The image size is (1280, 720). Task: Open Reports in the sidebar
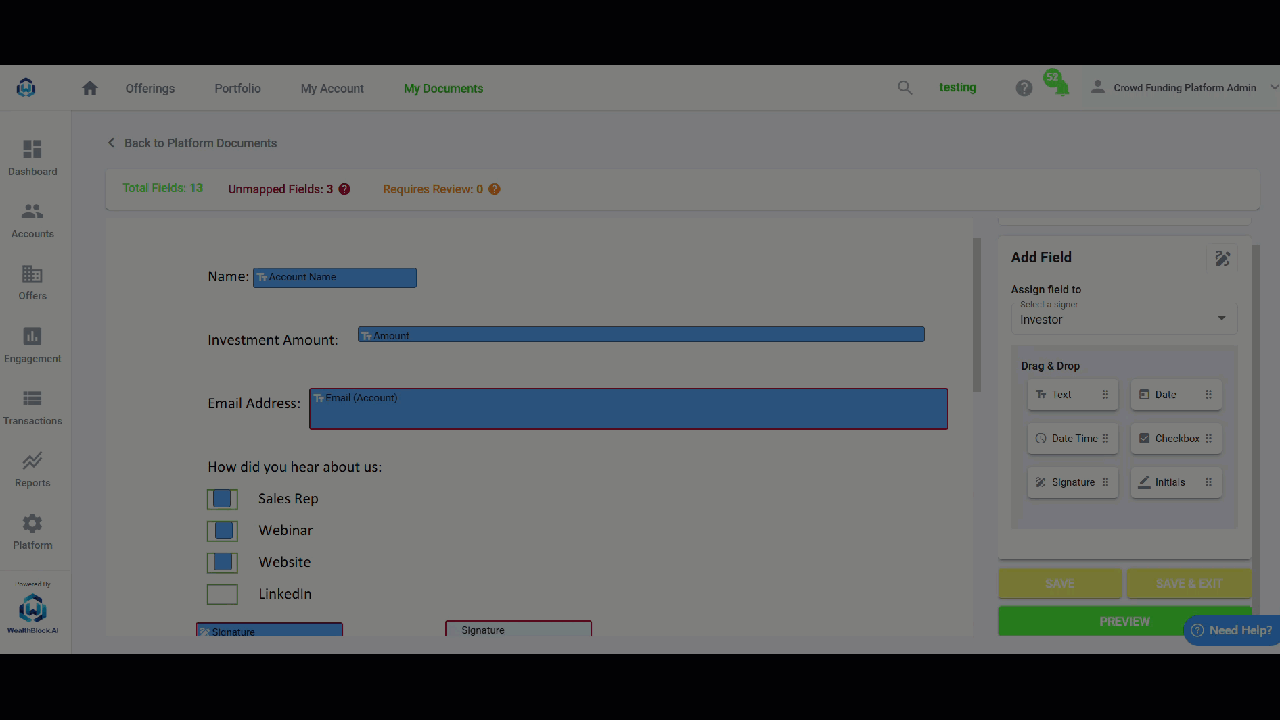(33, 469)
